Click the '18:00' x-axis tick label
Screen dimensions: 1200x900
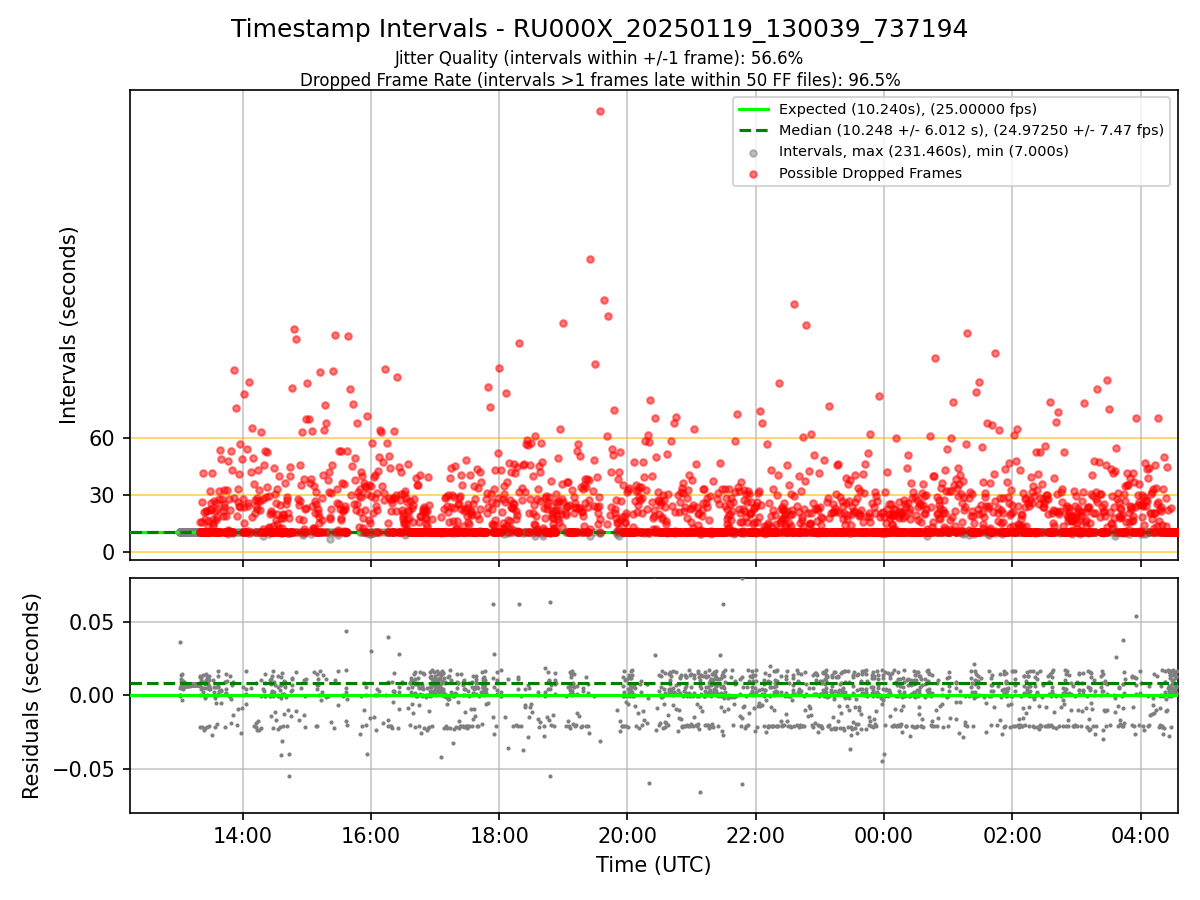pos(499,835)
